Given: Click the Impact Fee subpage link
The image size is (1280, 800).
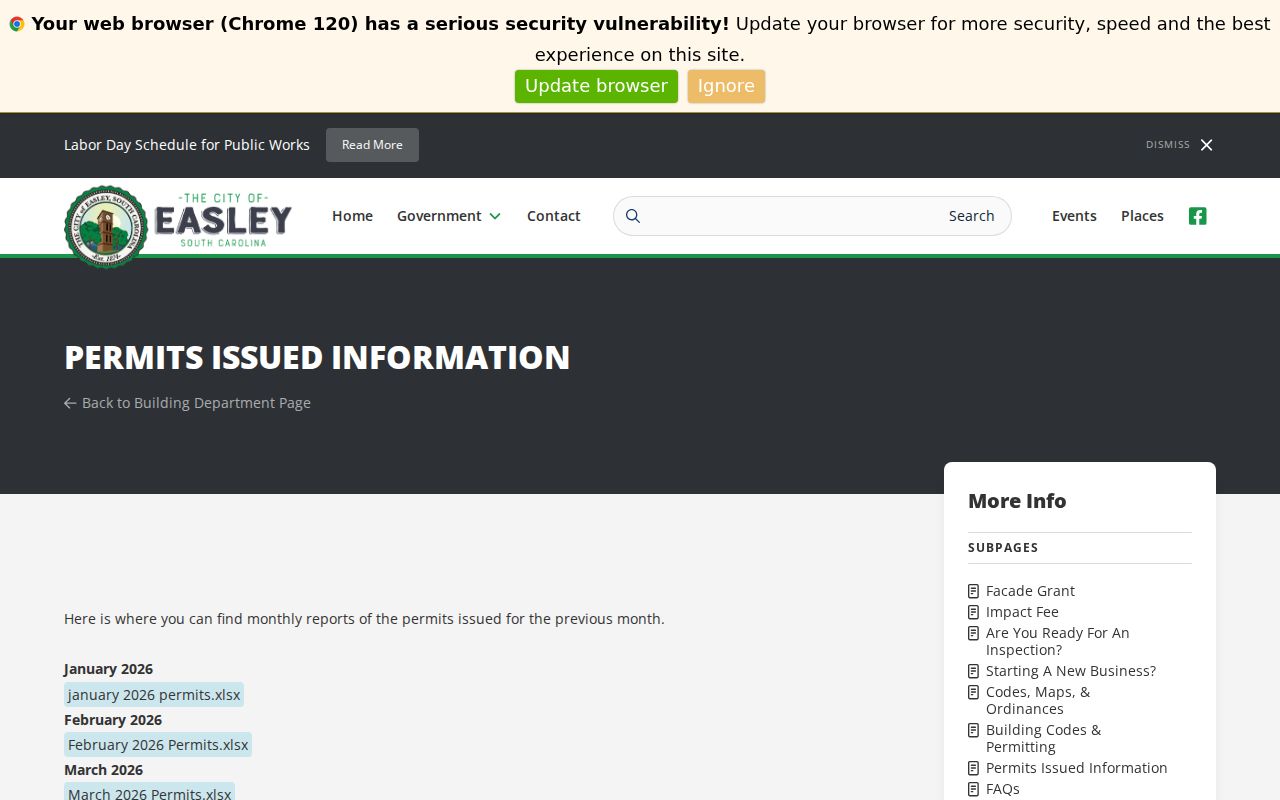Looking at the screenshot, I should 1022,612.
